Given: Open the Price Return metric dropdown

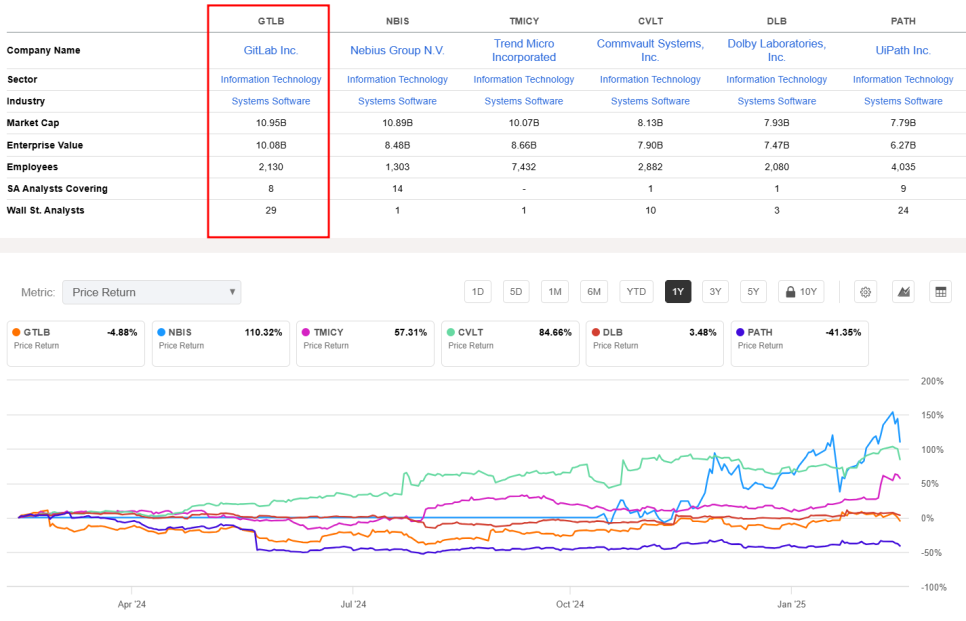Looking at the screenshot, I should pyautogui.click(x=152, y=292).
